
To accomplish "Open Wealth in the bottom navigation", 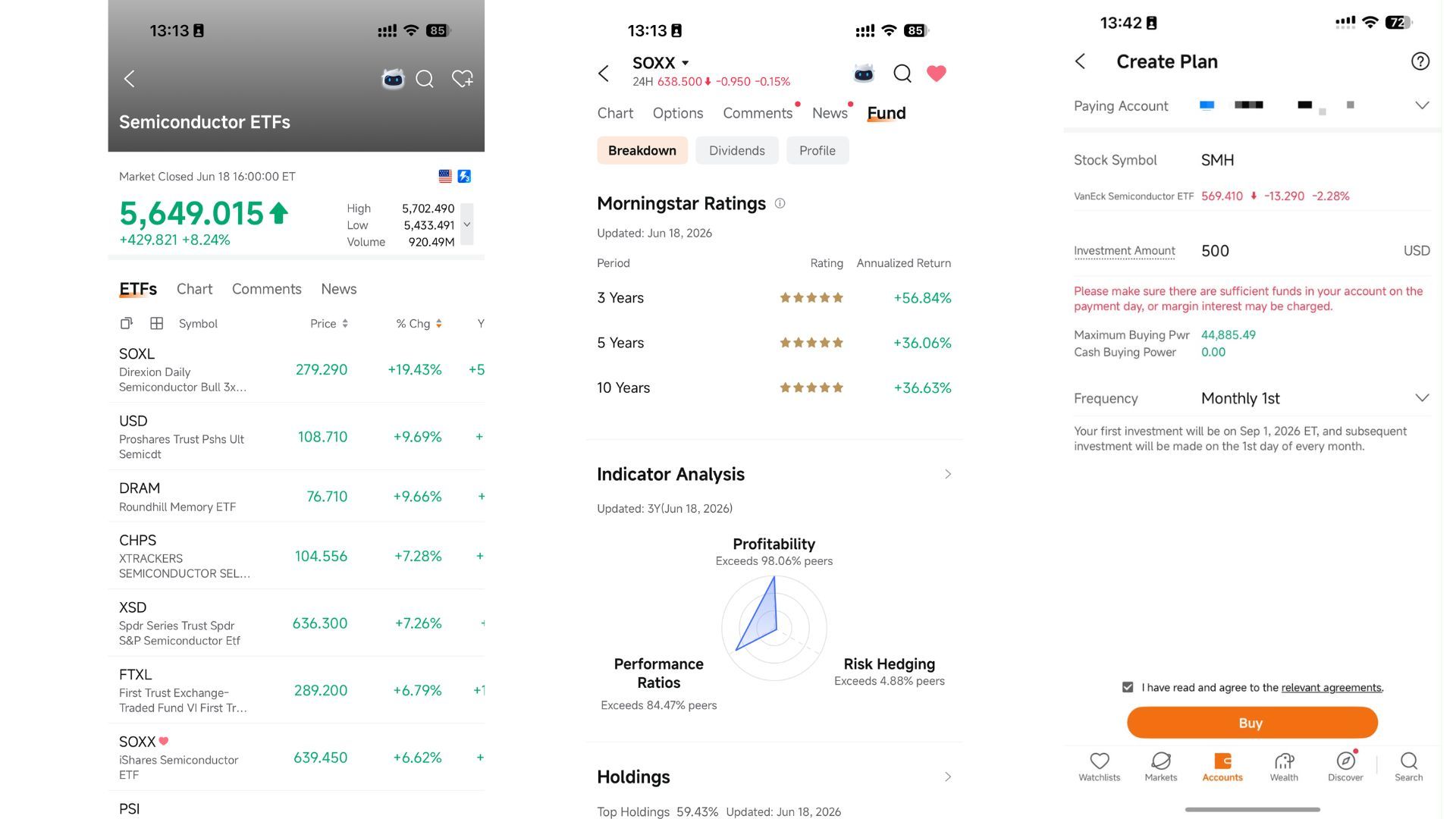I will [1284, 767].
